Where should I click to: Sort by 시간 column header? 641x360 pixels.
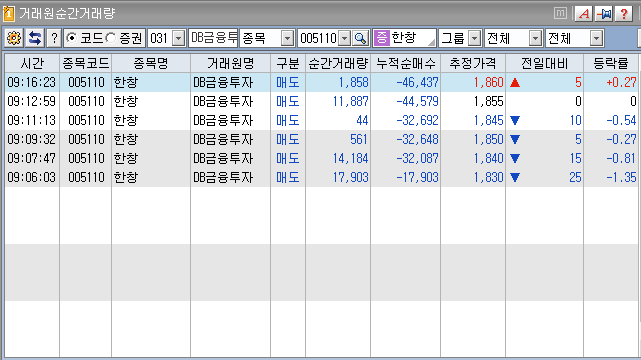(32, 63)
